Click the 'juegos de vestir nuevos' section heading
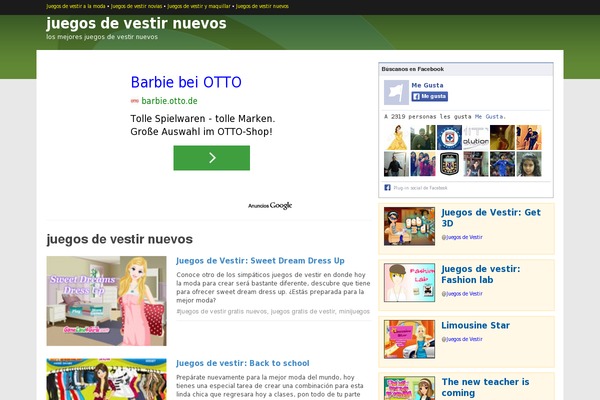The height and width of the screenshot is (400, 600). 119,239
